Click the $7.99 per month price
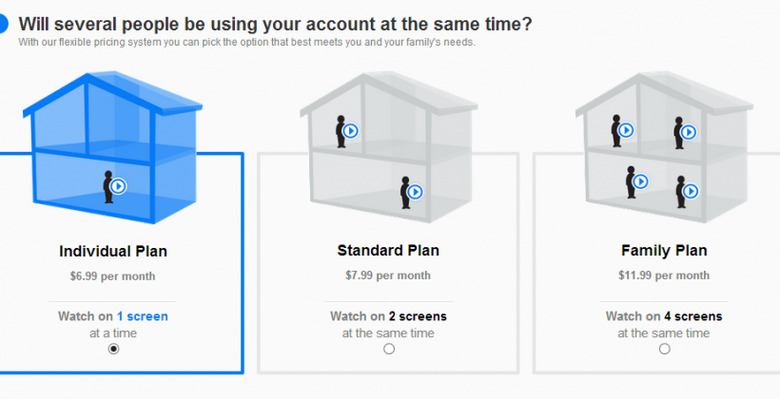The image size is (780, 399). click(x=388, y=275)
